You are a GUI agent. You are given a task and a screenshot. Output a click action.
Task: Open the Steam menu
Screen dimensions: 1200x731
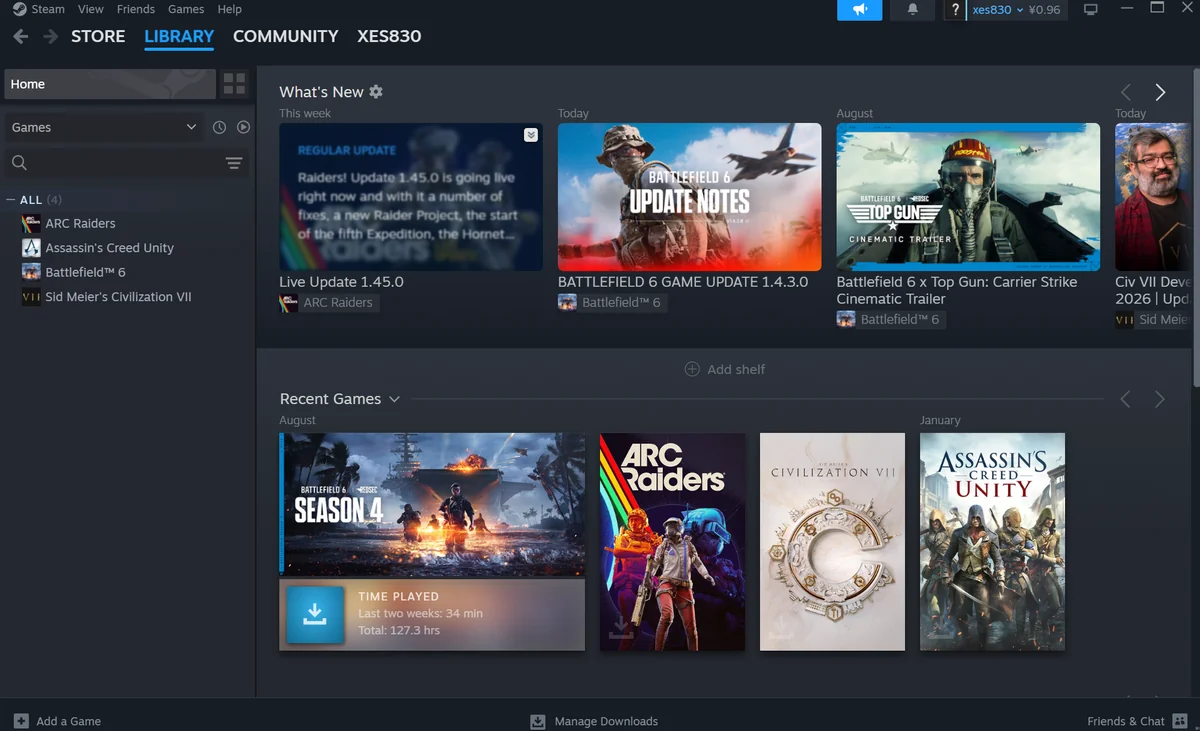click(x=48, y=9)
